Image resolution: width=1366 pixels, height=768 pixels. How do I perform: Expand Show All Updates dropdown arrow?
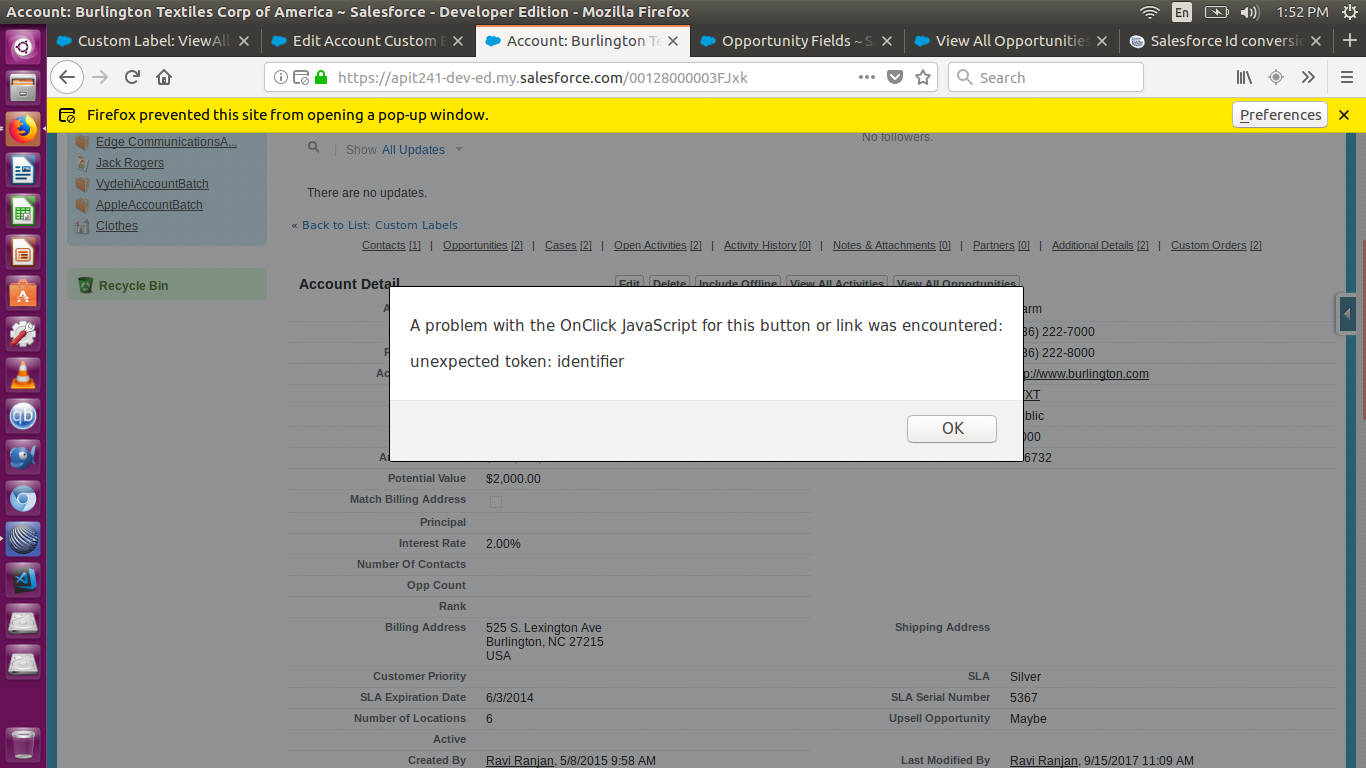tap(459, 149)
